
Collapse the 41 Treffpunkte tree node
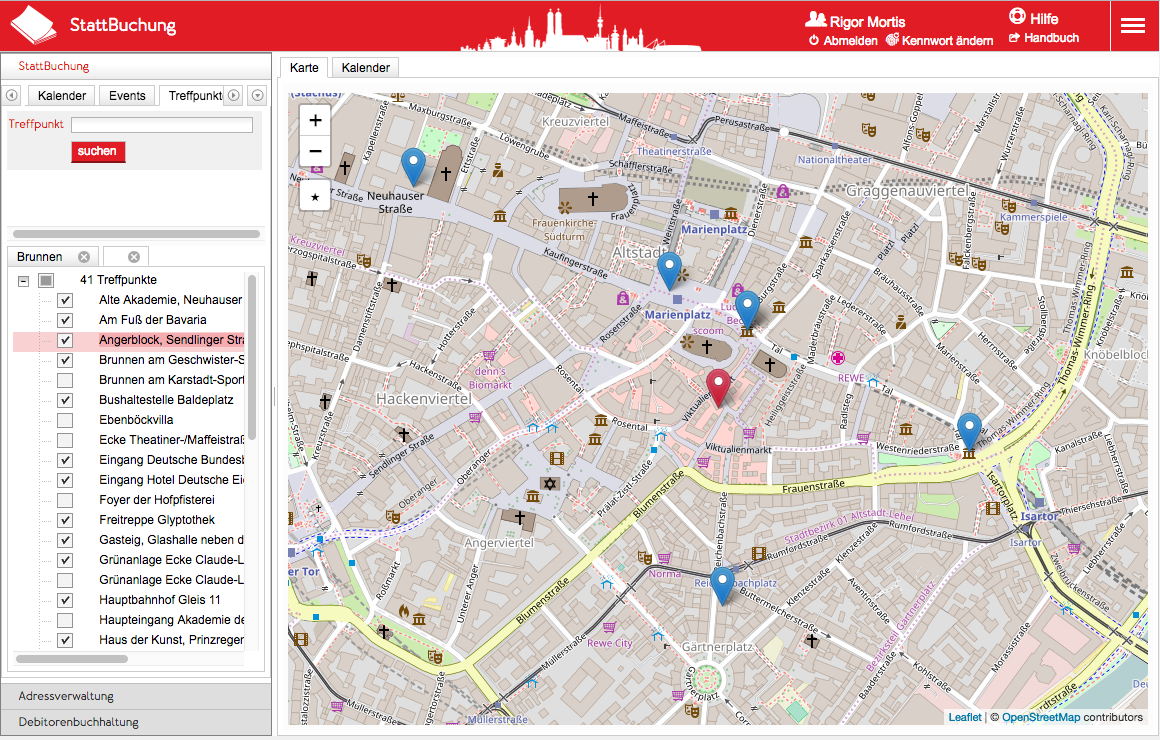[23, 280]
